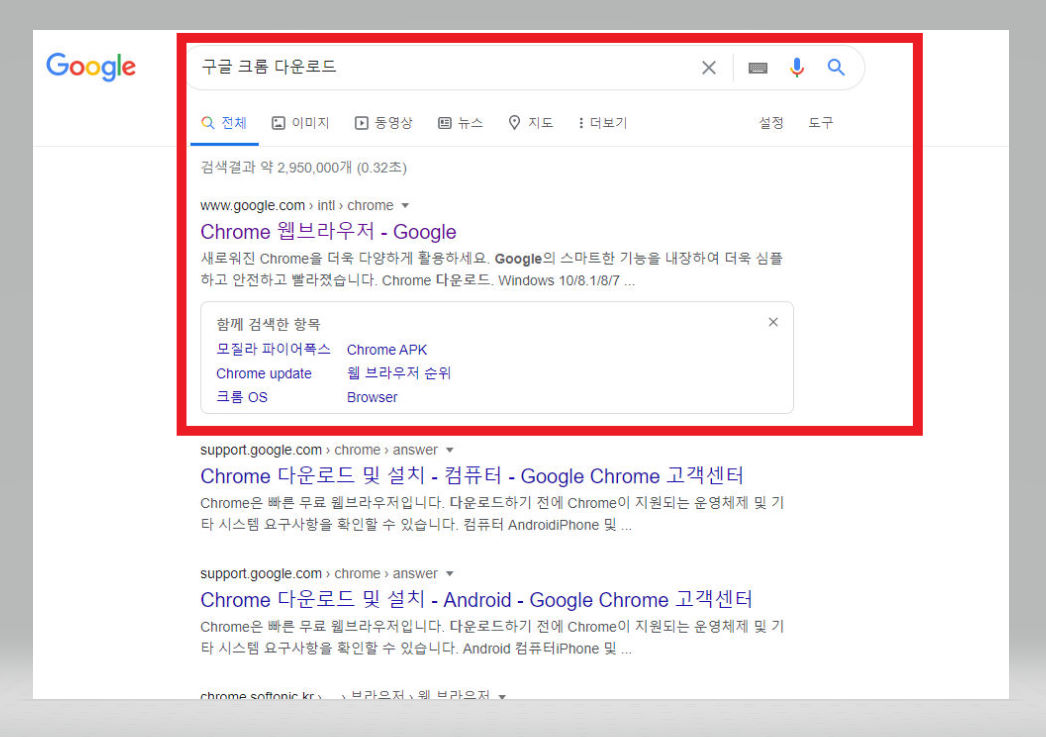1046x737 pixels.
Task: Open Chrome 다운로드 및 설치 - 컴퓨터 result
Action: point(472,476)
